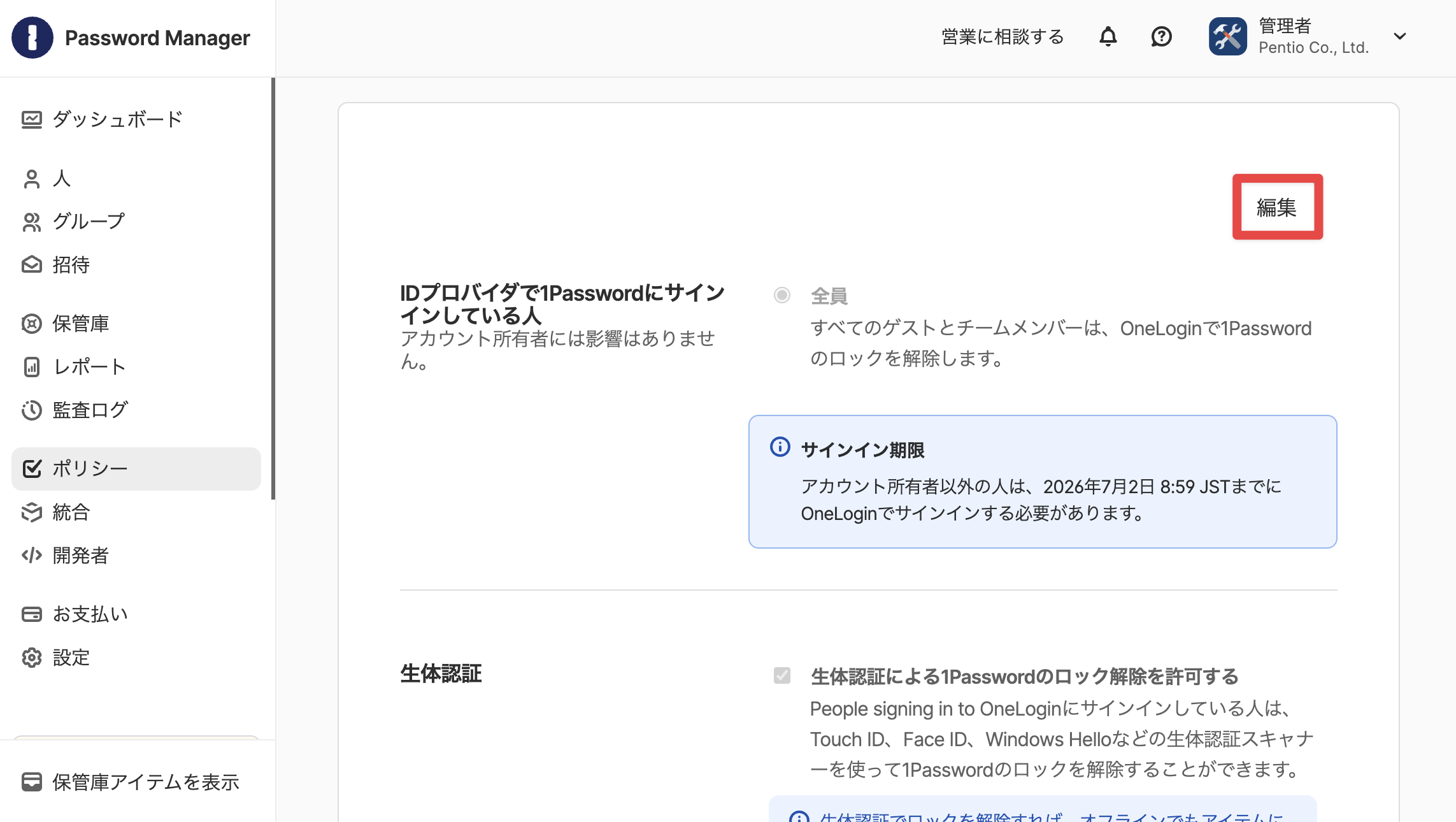Click the 1Password logo icon
This screenshot has width=1456, height=822.
click(32, 38)
